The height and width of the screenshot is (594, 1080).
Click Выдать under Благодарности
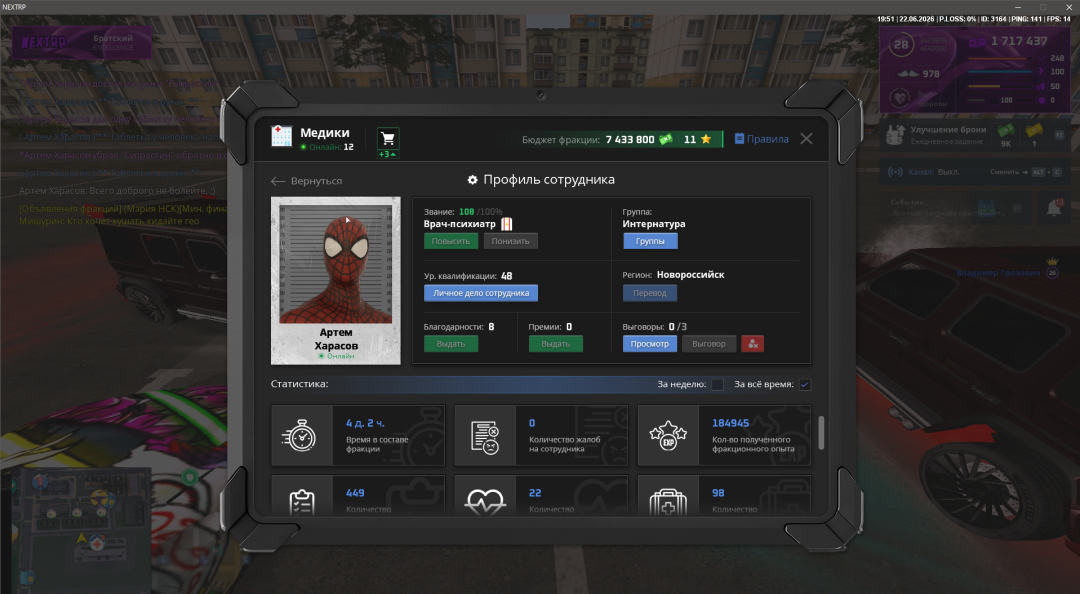(450, 344)
